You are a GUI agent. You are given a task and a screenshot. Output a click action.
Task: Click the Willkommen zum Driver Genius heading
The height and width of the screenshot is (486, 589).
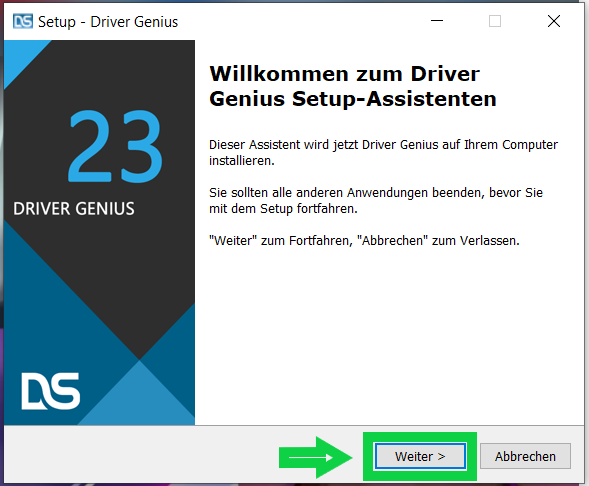click(x=353, y=86)
